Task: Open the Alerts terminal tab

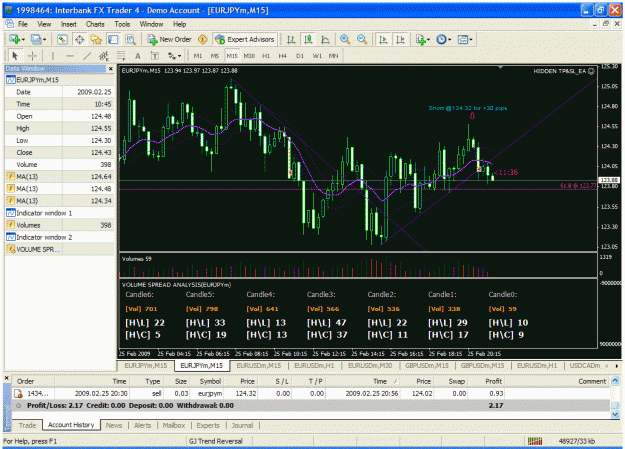Action: [142, 425]
